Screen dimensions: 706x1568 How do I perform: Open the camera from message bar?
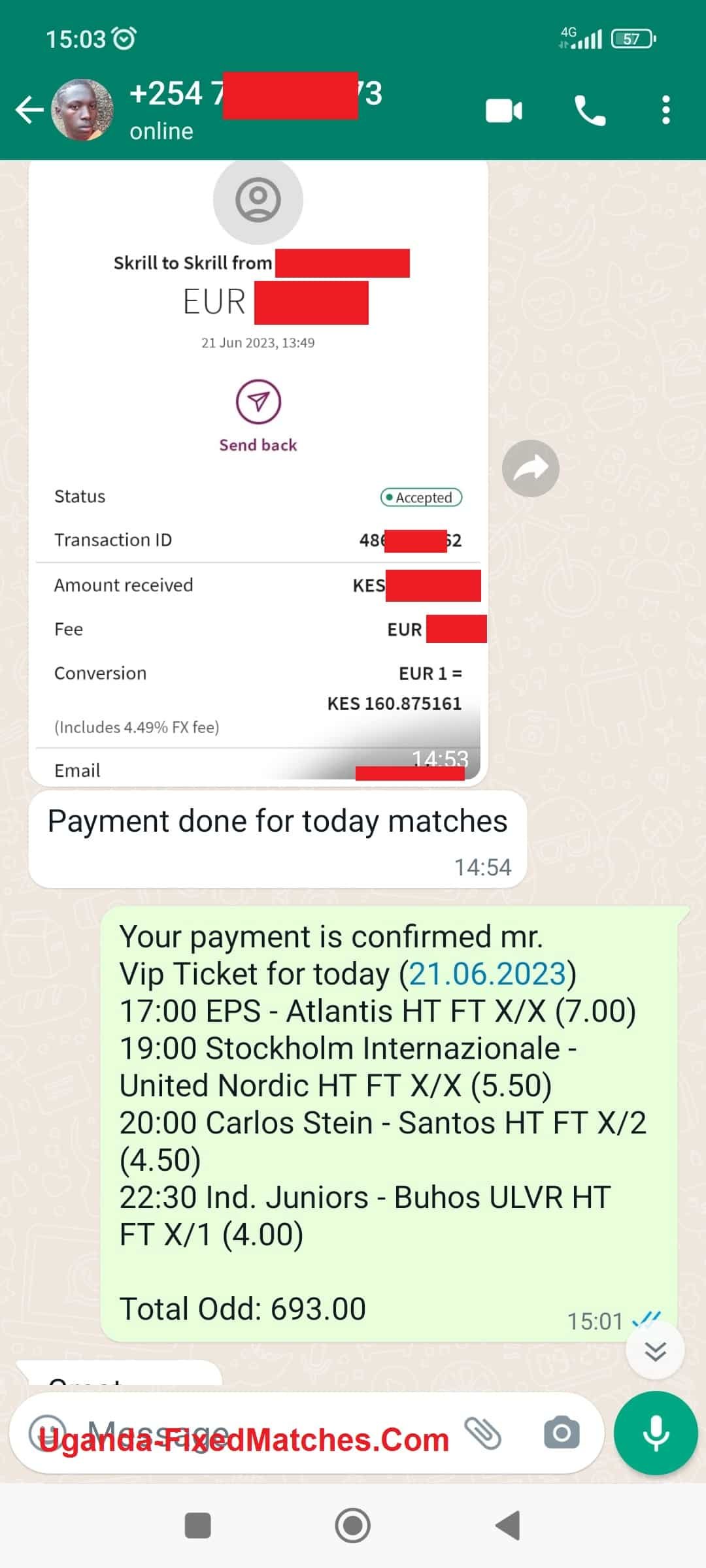pyautogui.click(x=562, y=1433)
